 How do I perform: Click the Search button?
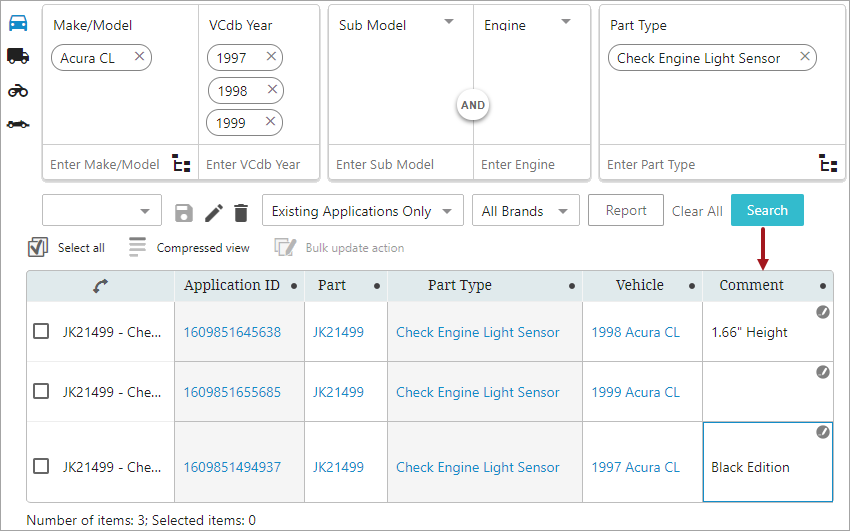[x=767, y=210]
